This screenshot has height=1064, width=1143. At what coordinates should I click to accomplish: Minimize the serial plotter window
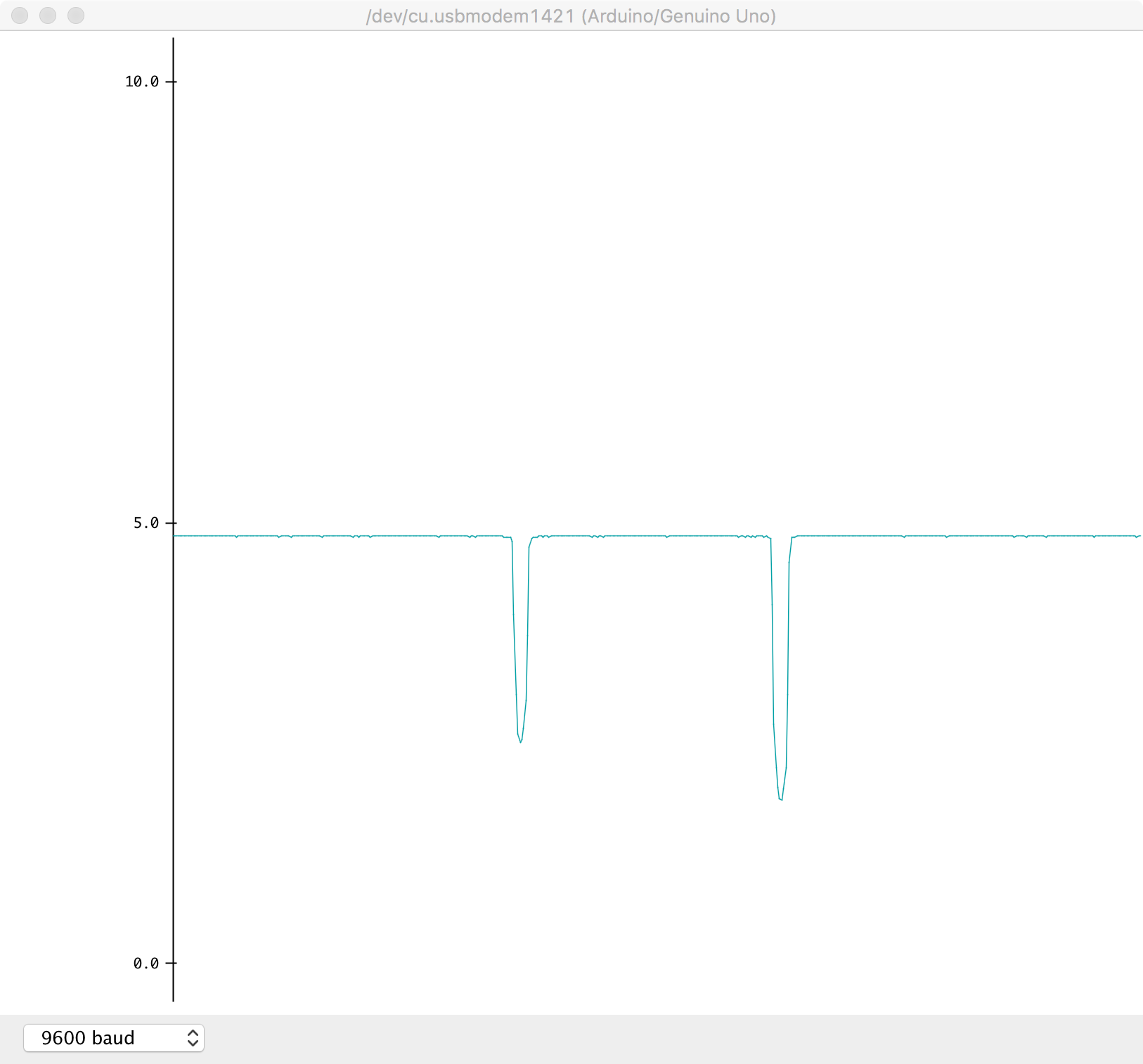click(x=48, y=15)
